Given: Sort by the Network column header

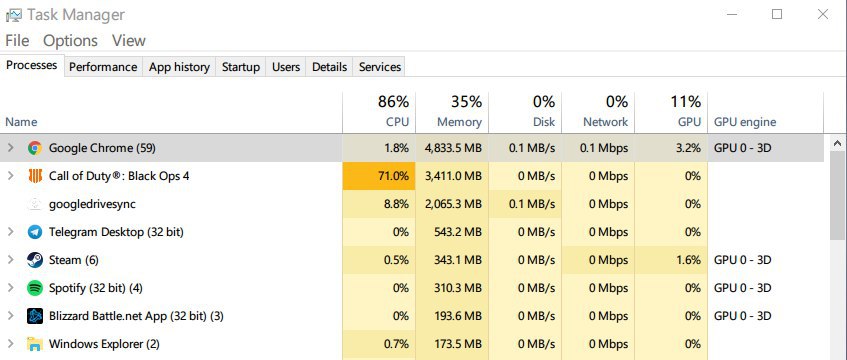Looking at the screenshot, I should 598,112.
